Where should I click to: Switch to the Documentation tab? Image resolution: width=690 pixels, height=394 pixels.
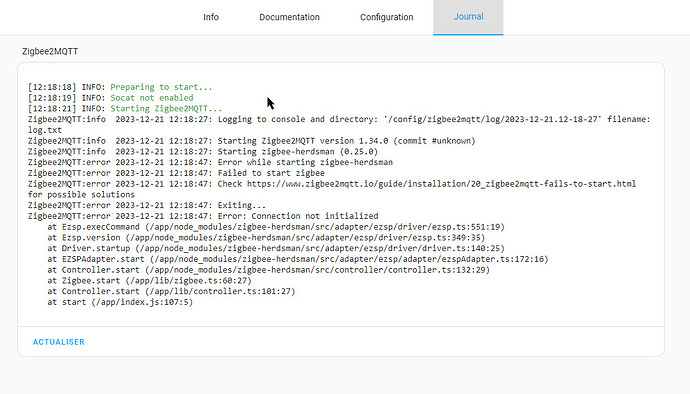coord(289,17)
